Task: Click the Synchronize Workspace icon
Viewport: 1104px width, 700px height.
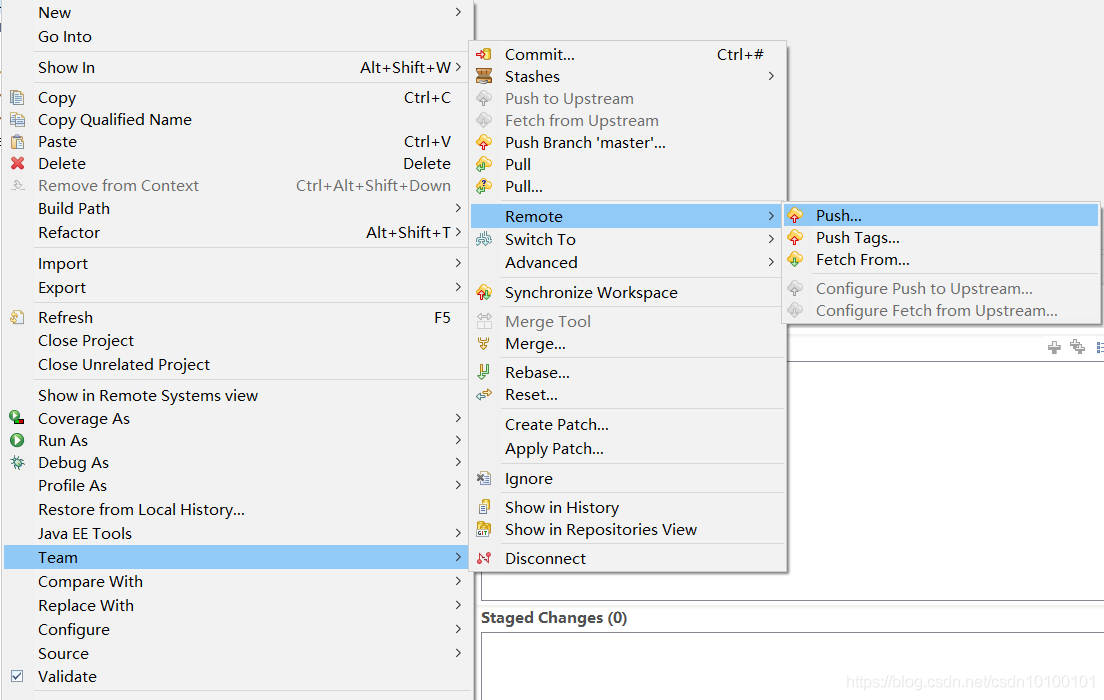Action: [x=484, y=292]
